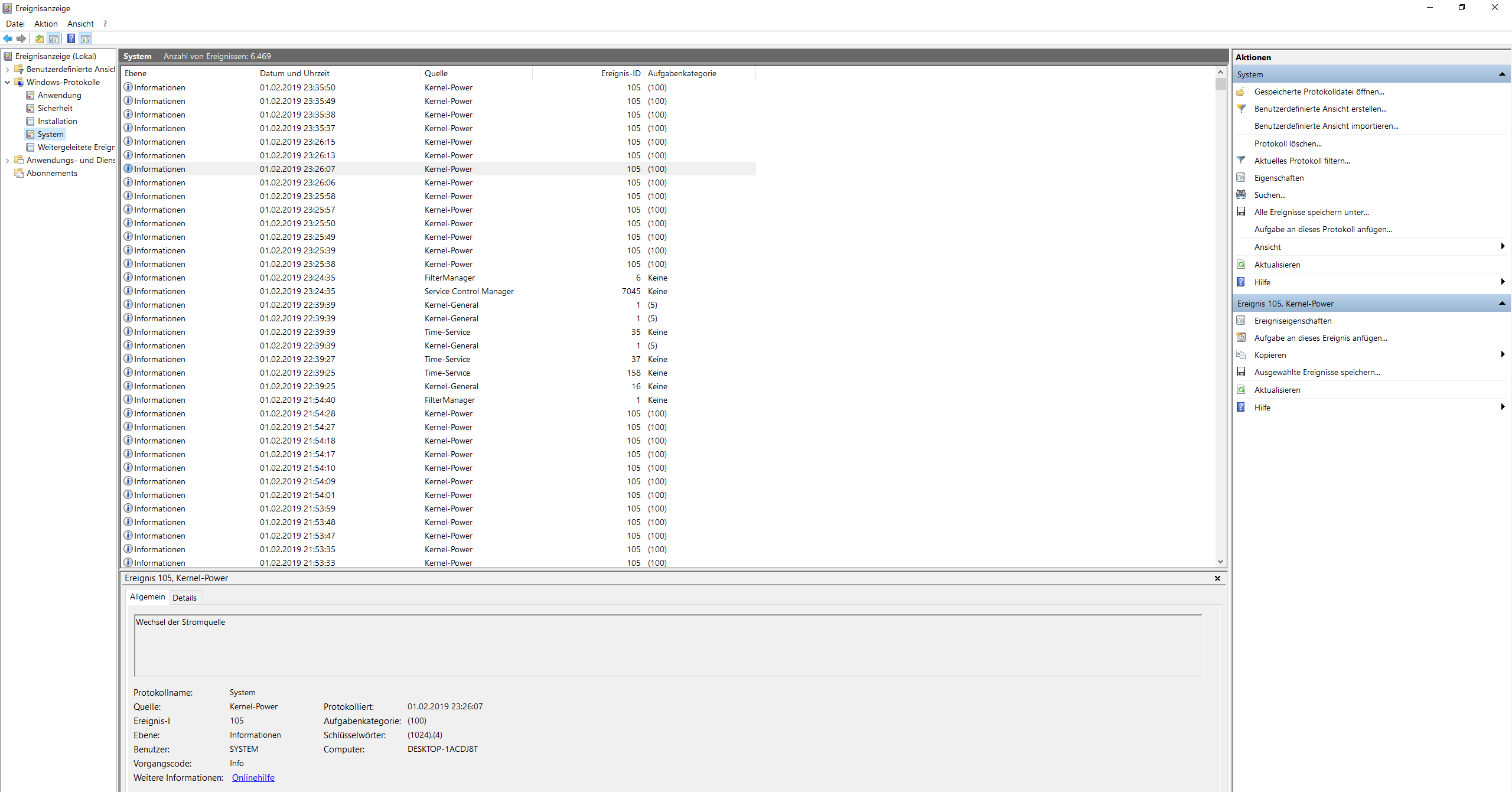This screenshot has height=792, width=1512.
Task: Click the event list scrollbar down arrow
Action: point(1220,562)
